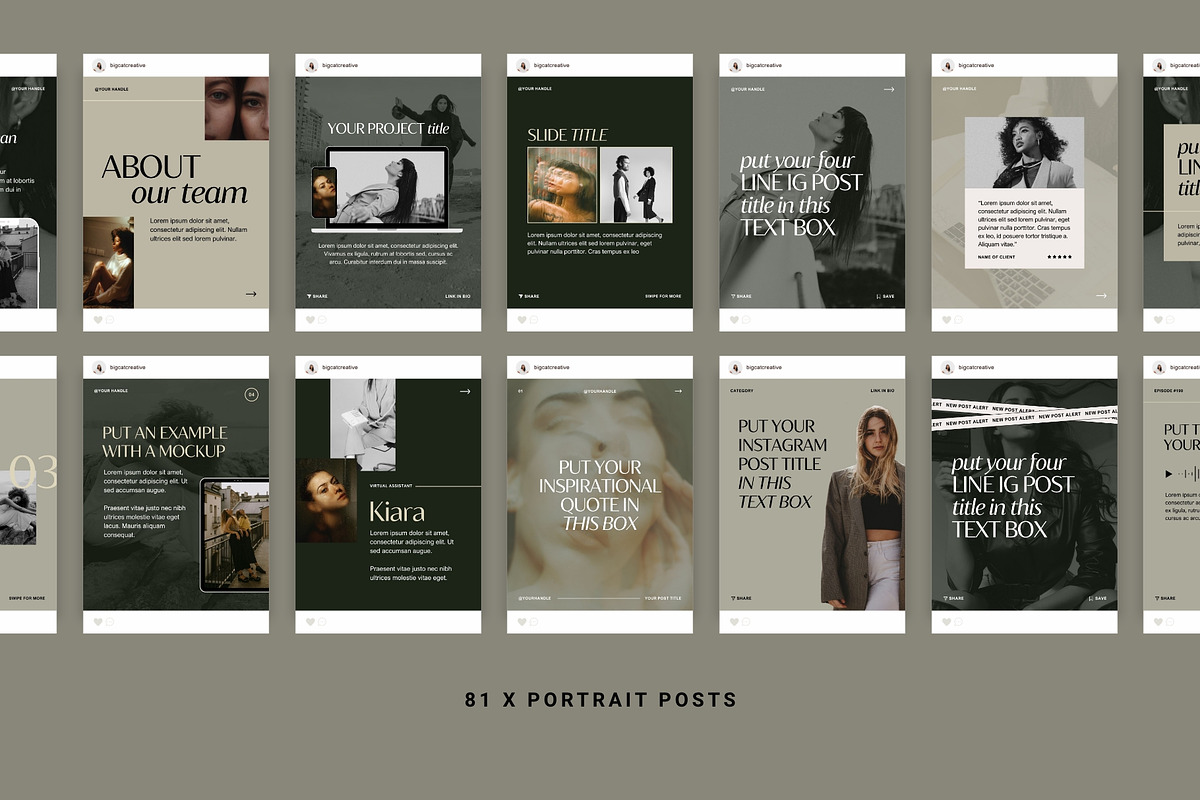Click the 81 X PORTRAIT POSTS caption
Screen dimensions: 1200x800
[x=601, y=700]
